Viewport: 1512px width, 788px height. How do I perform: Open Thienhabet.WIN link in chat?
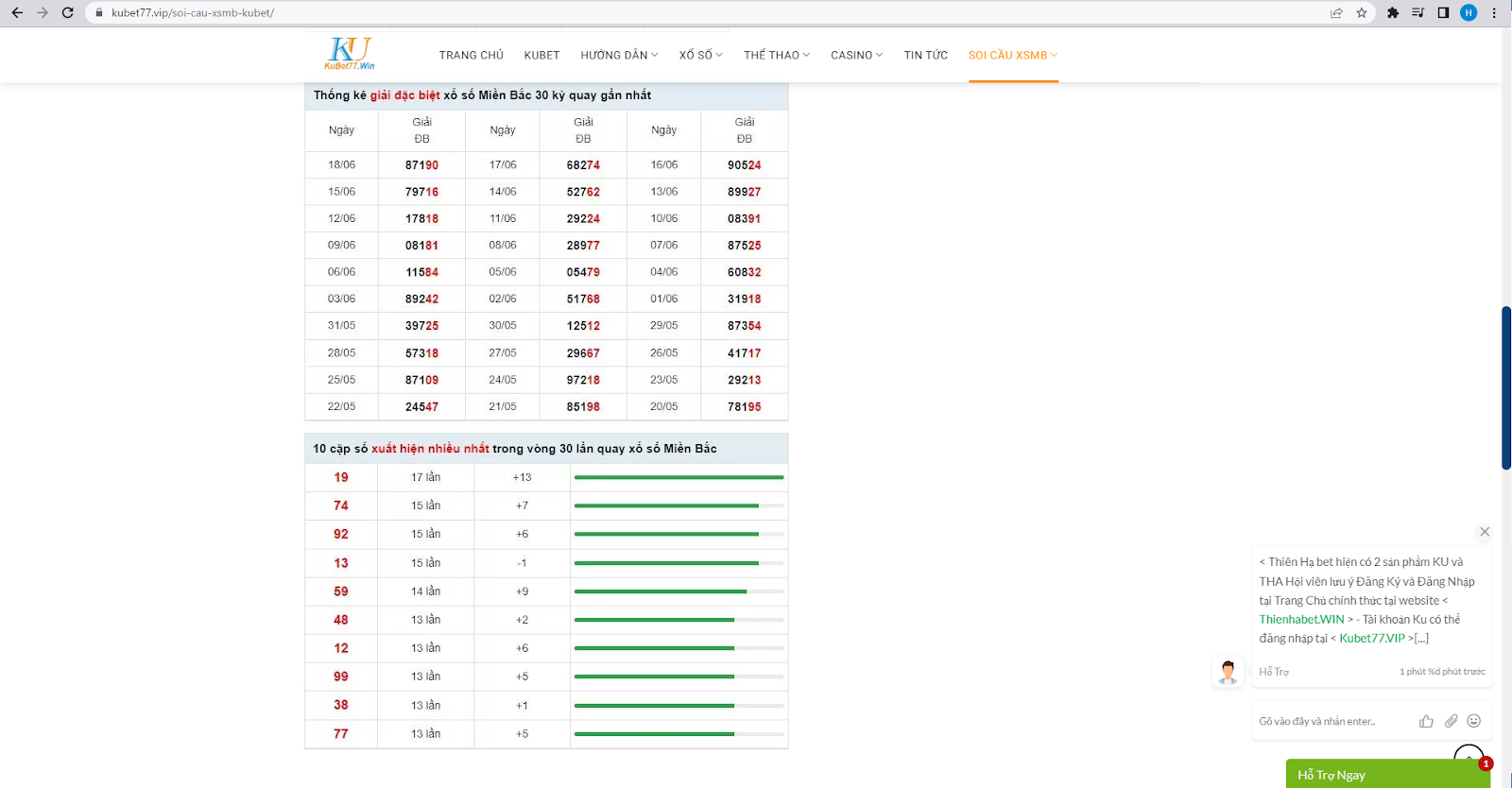pos(1301,620)
